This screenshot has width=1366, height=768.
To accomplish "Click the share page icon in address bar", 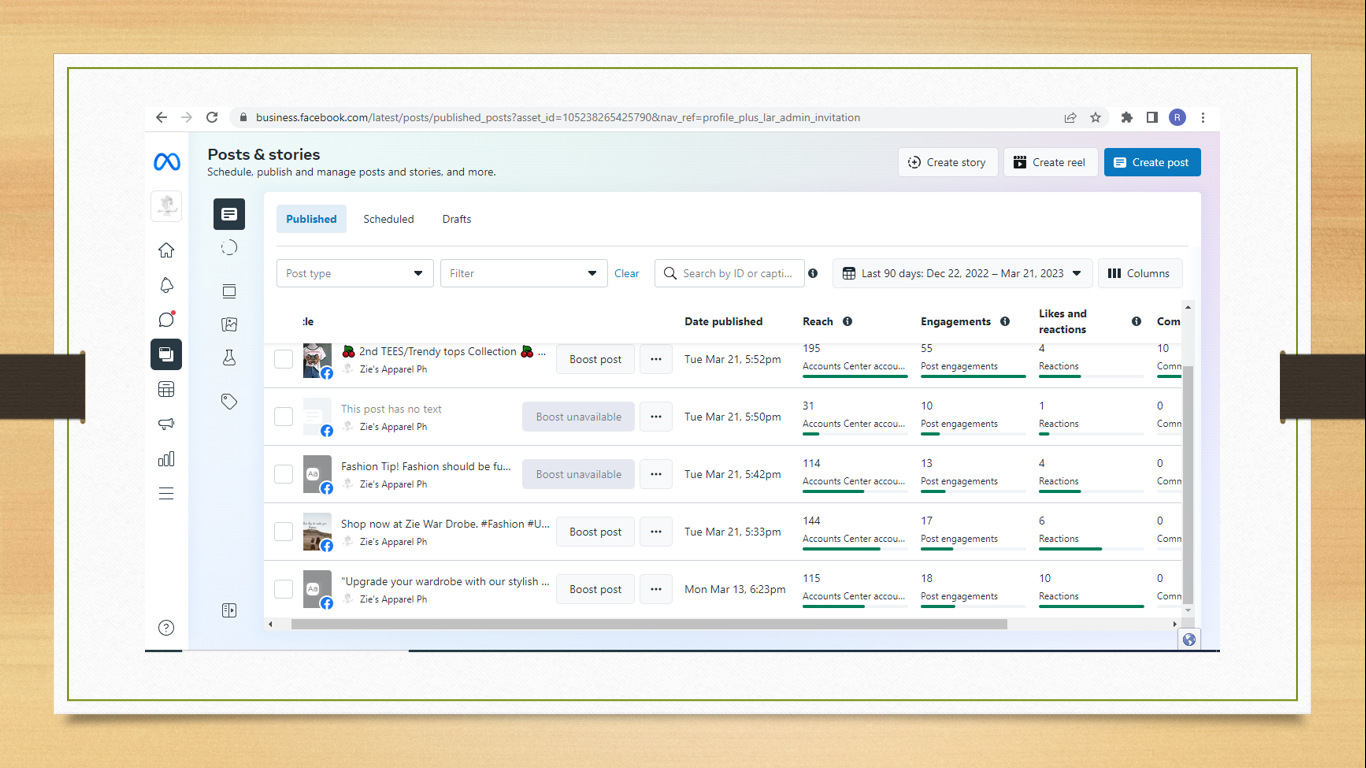I will point(1070,117).
